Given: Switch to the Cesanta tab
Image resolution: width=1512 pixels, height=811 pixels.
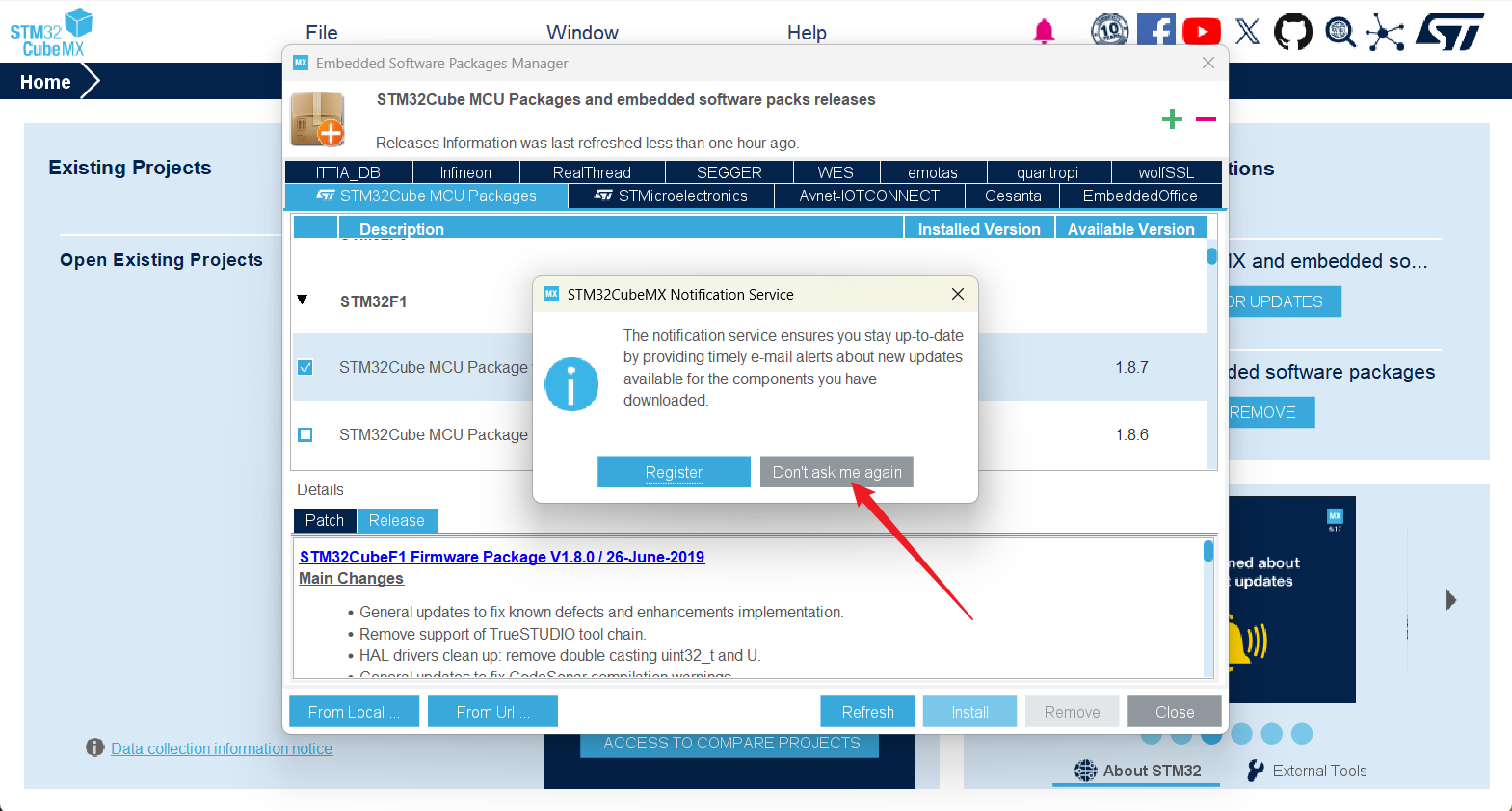Looking at the screenshot, I should click(1013, 196).
